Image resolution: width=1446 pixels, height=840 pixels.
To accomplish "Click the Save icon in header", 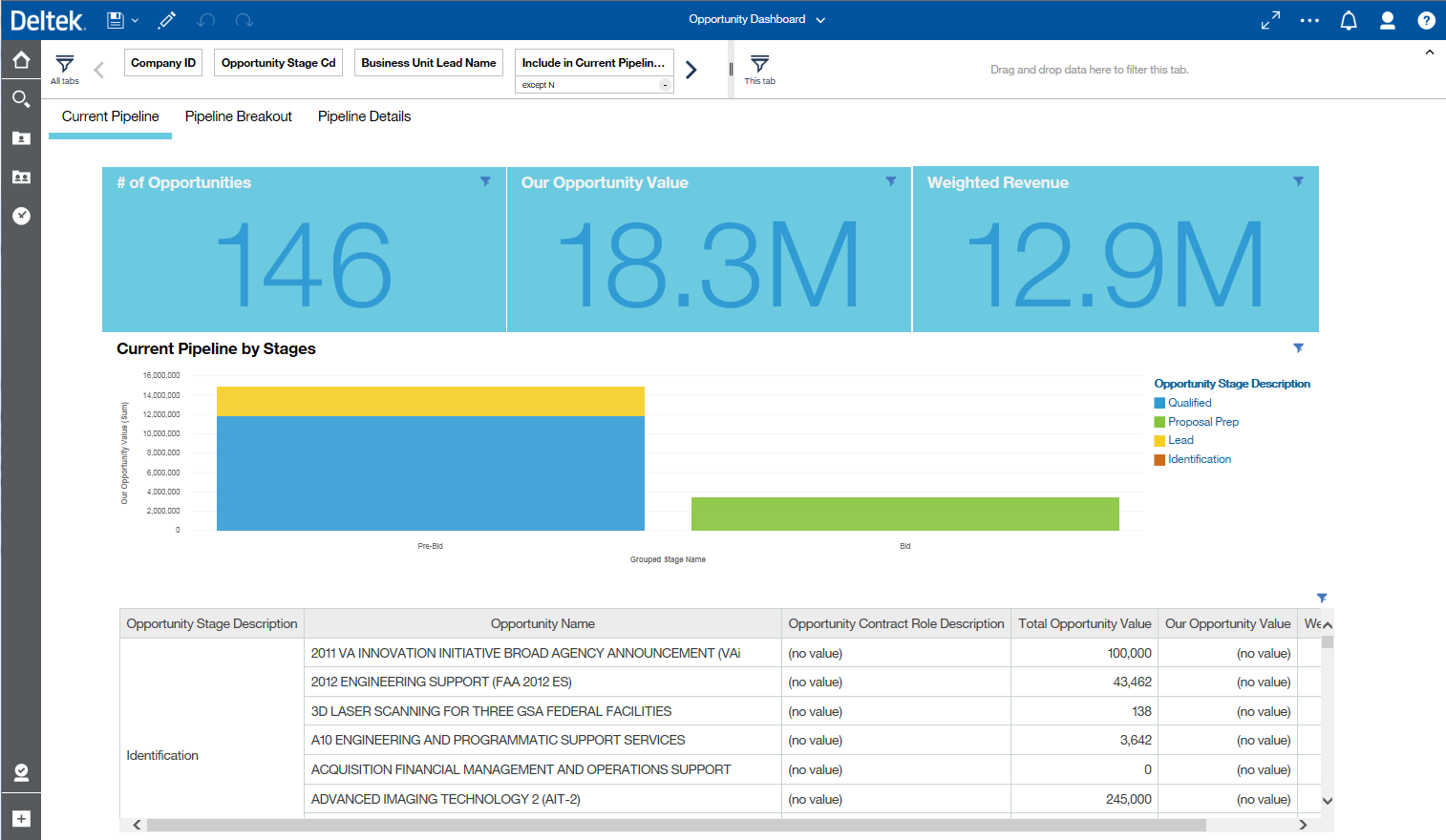I will click(115, 20).
